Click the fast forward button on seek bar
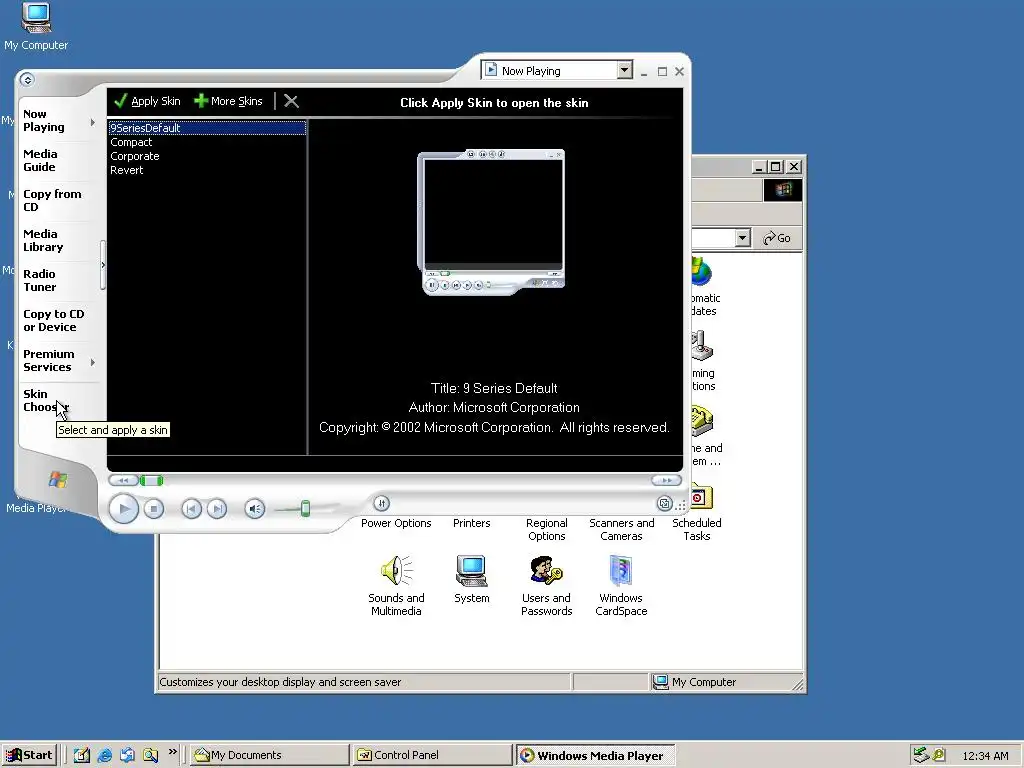Viewport: 1024px width, 768px height. tap(666, 480)
